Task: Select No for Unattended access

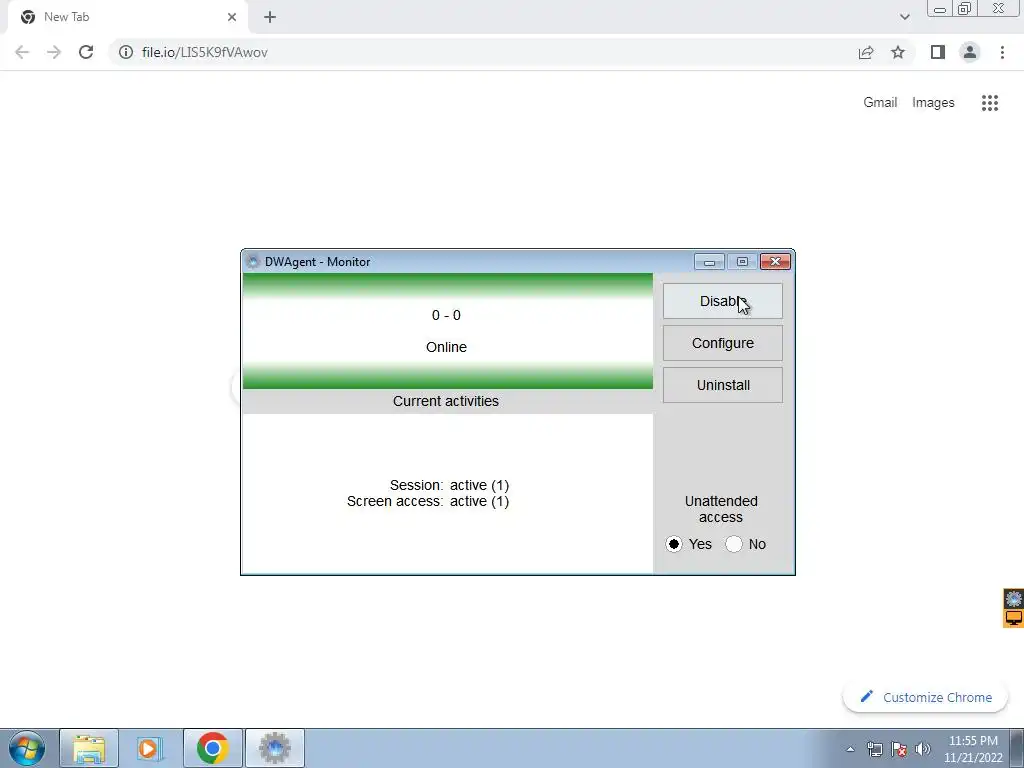Action: click(734, 544)
